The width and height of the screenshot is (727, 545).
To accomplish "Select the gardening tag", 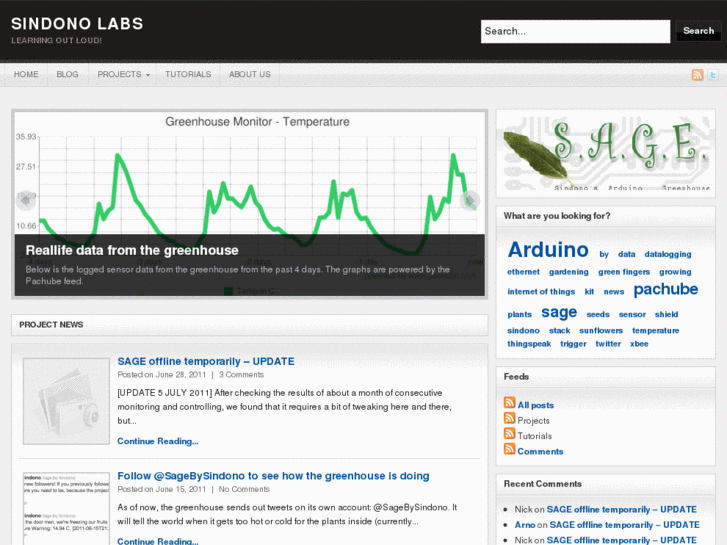I will click(x=568, y=272).
